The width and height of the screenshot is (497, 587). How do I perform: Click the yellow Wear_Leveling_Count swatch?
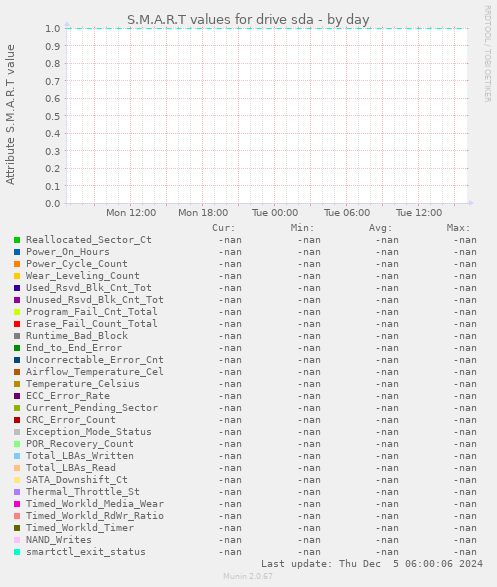[17, 276]
